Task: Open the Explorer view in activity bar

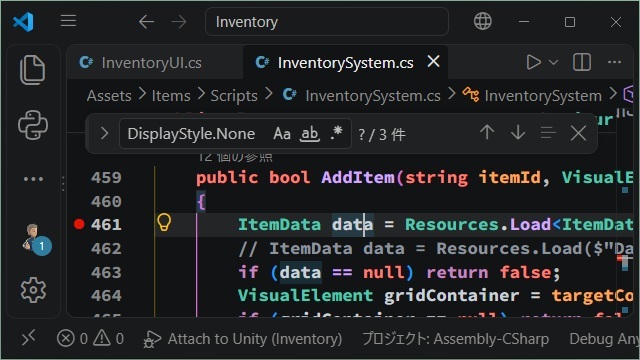Action: point(33,70)
